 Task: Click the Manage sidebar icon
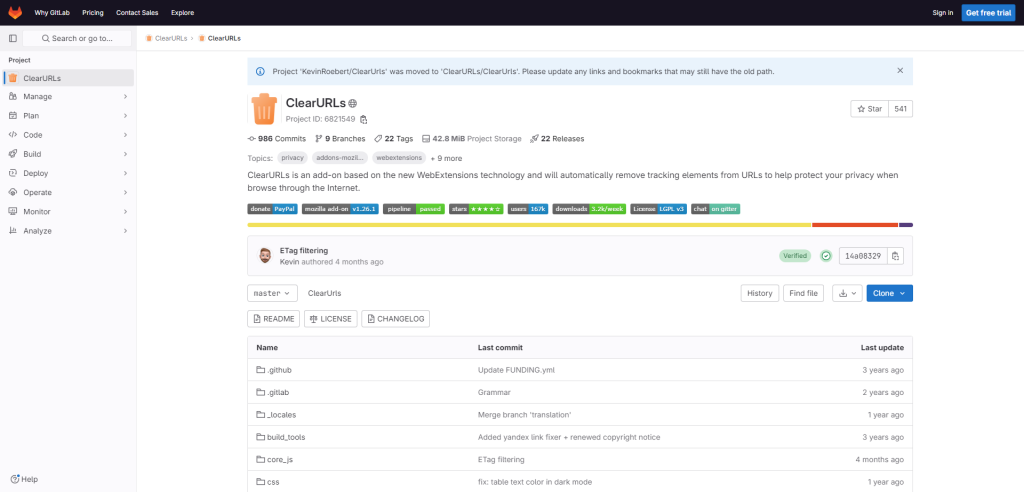point(12,97)
